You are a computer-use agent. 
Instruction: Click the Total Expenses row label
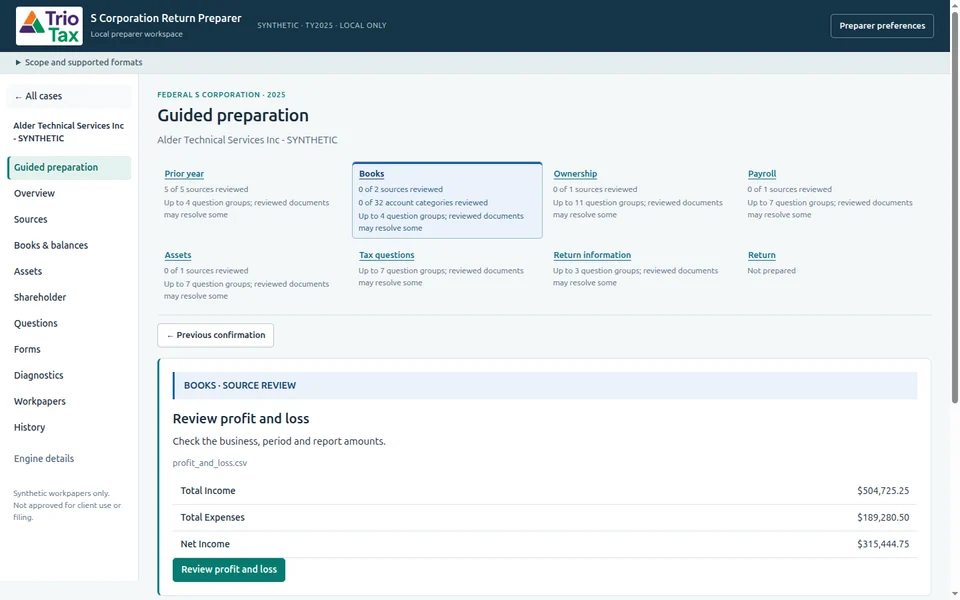click(x=212, y=518)
